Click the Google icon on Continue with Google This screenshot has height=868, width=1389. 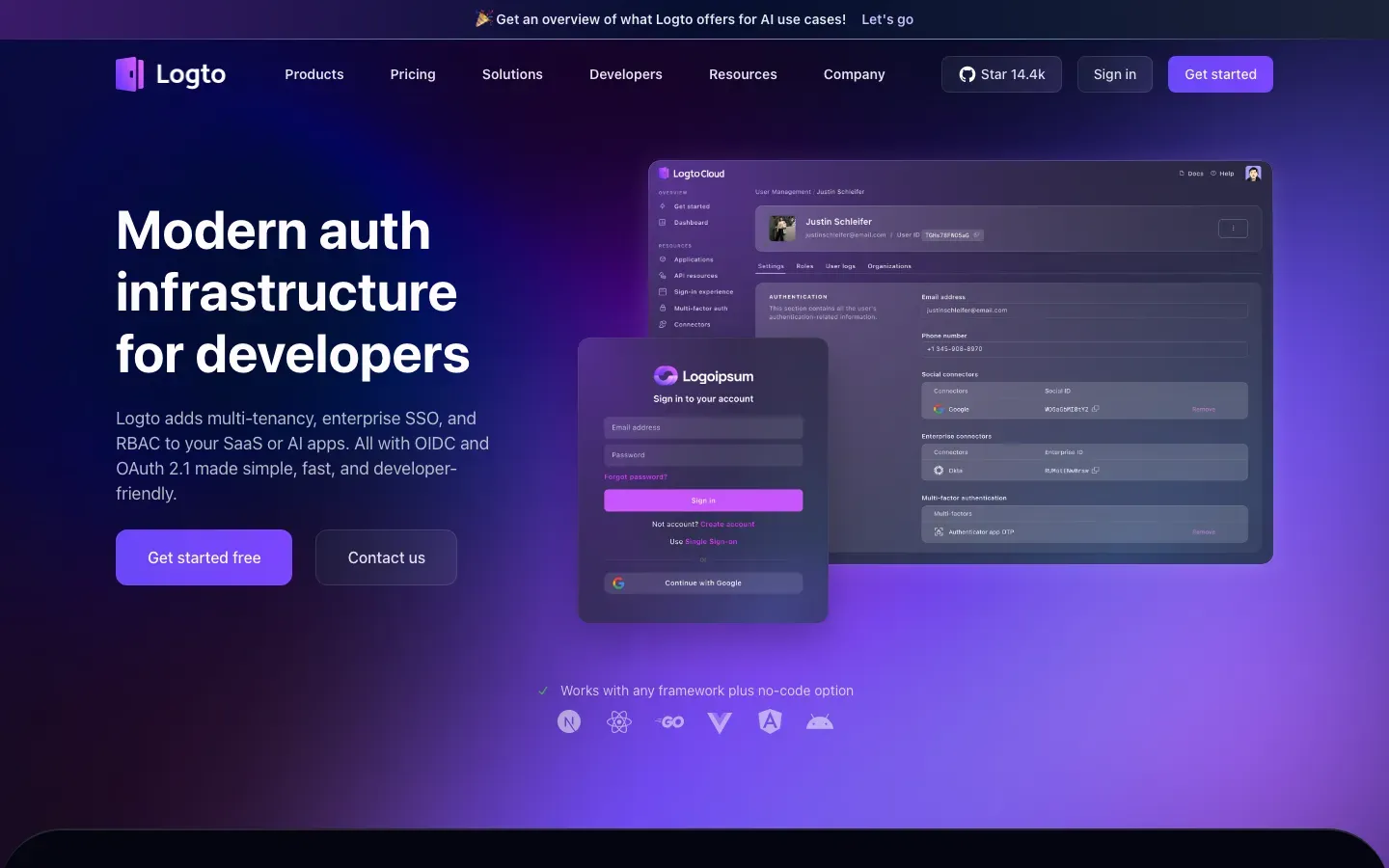618,583
